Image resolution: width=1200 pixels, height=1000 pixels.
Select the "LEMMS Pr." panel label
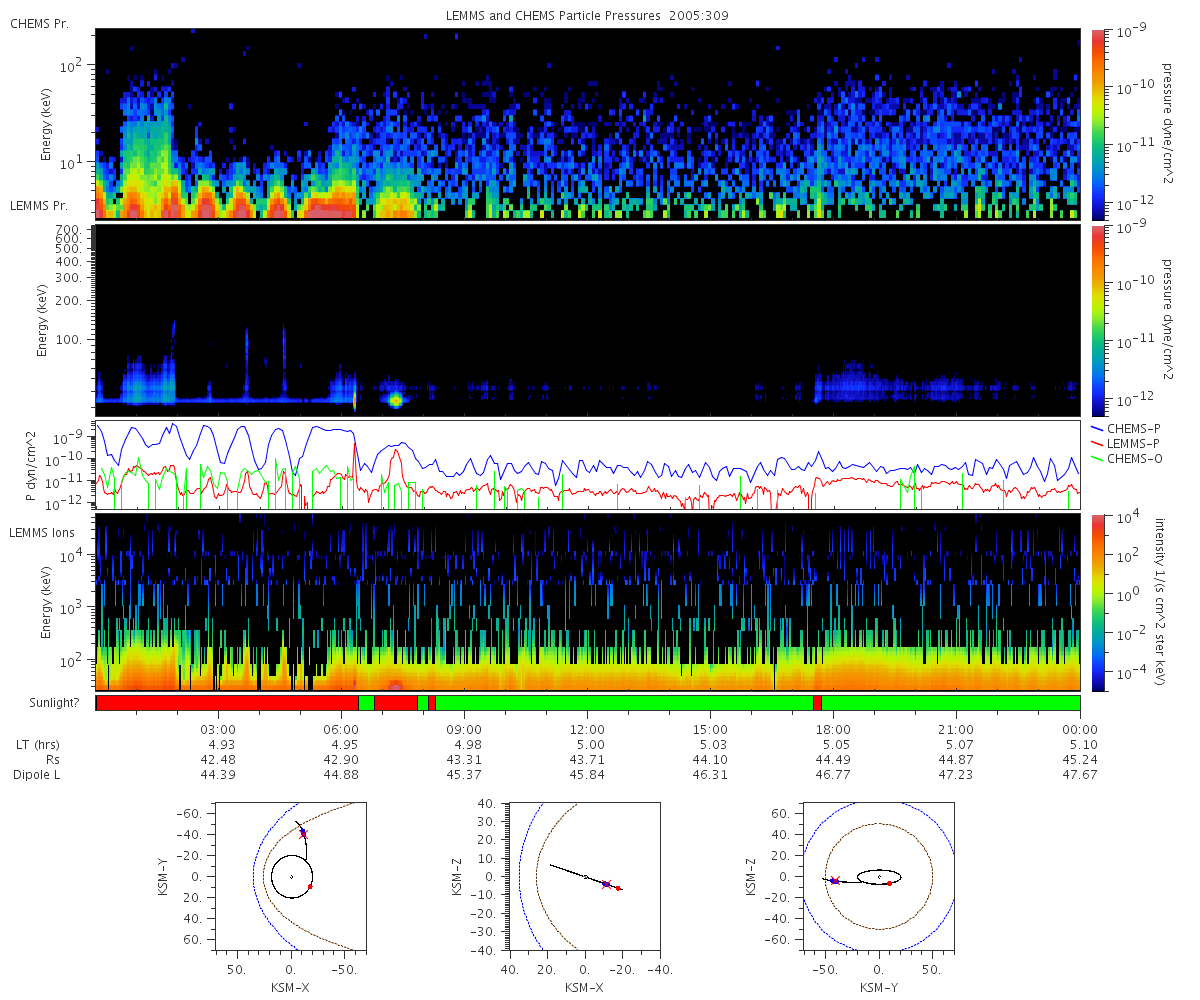[40, 205]
